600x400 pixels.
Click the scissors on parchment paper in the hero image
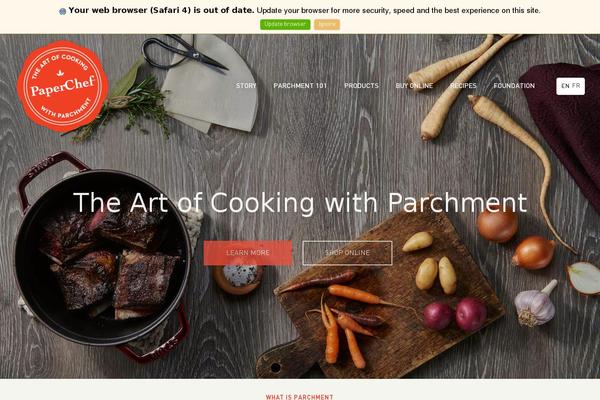184,54
